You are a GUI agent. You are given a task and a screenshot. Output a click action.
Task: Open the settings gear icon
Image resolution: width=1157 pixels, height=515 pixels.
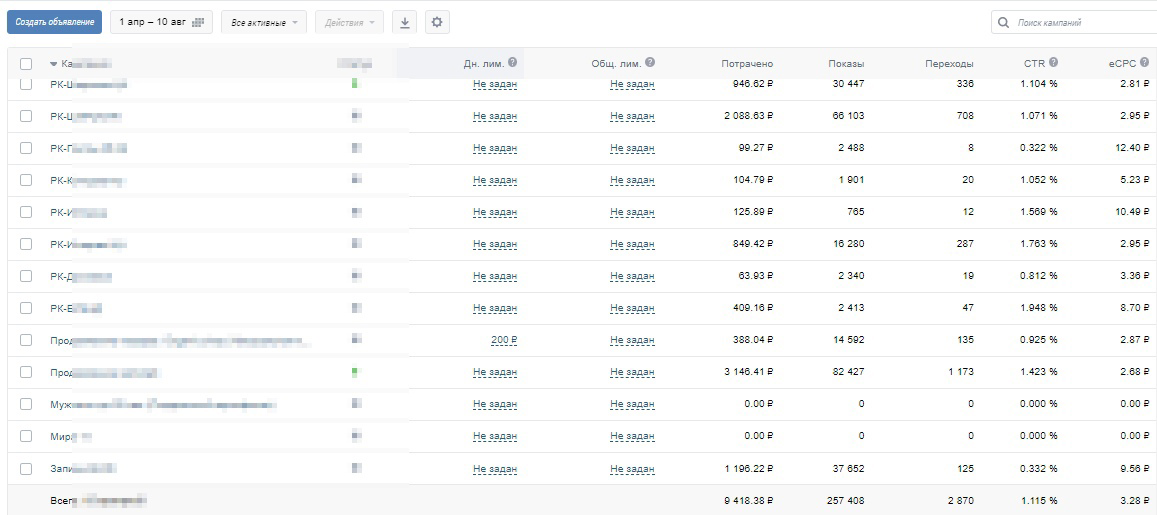[437, 22]
